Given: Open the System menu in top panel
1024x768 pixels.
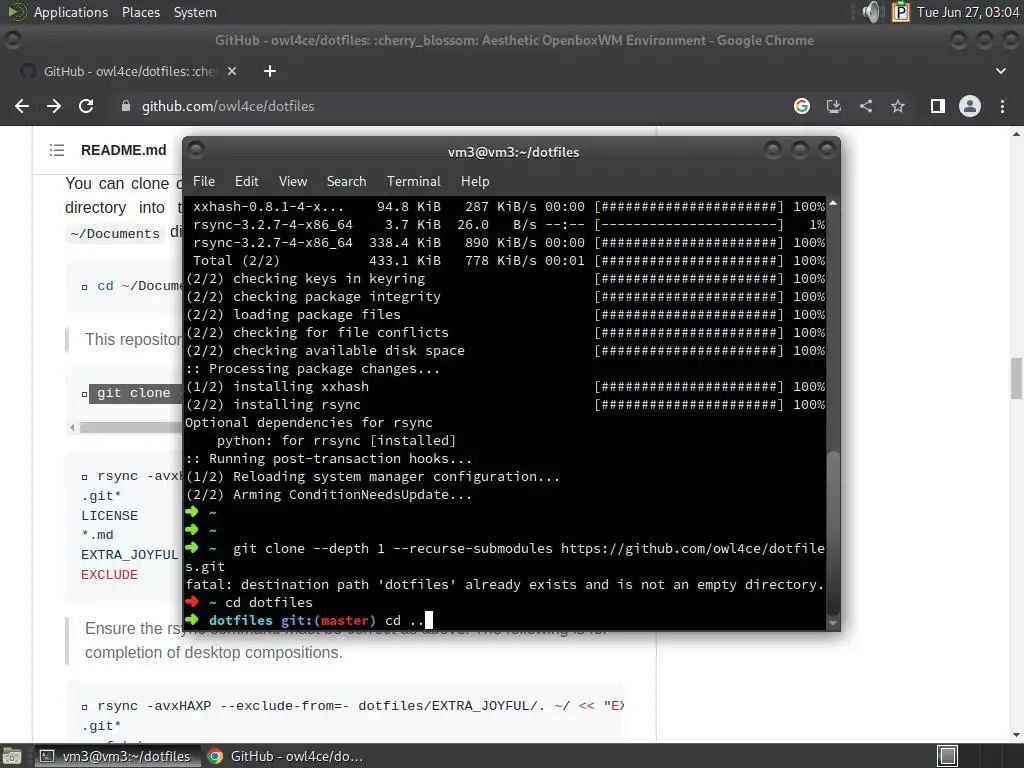Looking at the screenshot, I should coord(195,12).
